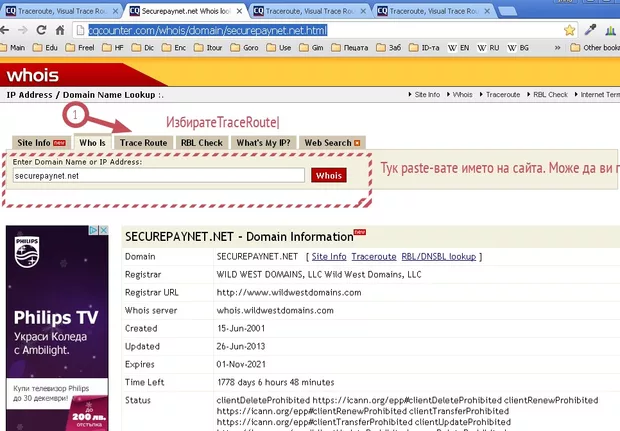
Task: Click the bar chart extension icon
Action: tap(610, 30)
